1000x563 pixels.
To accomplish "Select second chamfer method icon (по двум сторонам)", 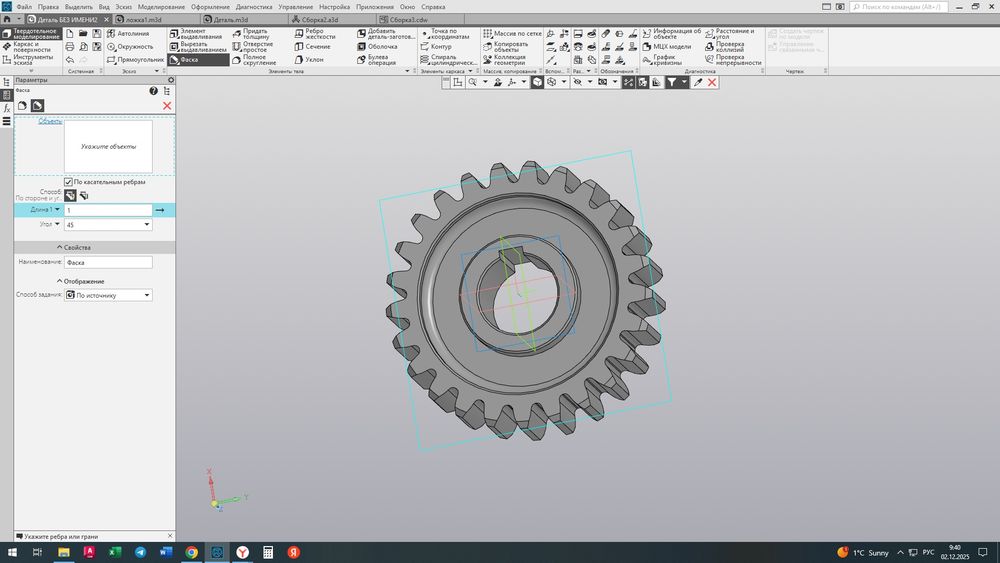I will point(84,196).
